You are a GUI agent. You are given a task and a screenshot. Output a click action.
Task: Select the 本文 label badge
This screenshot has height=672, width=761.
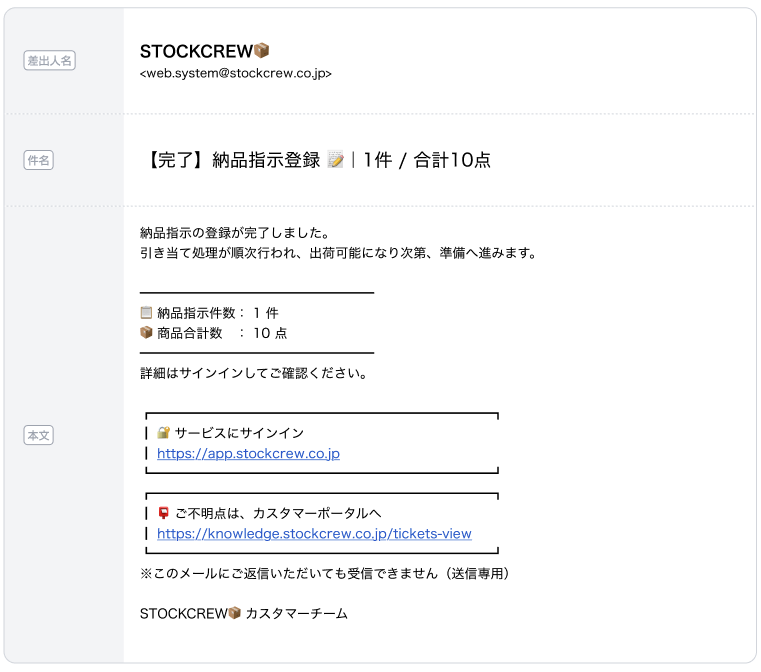(x=38, y=435)
